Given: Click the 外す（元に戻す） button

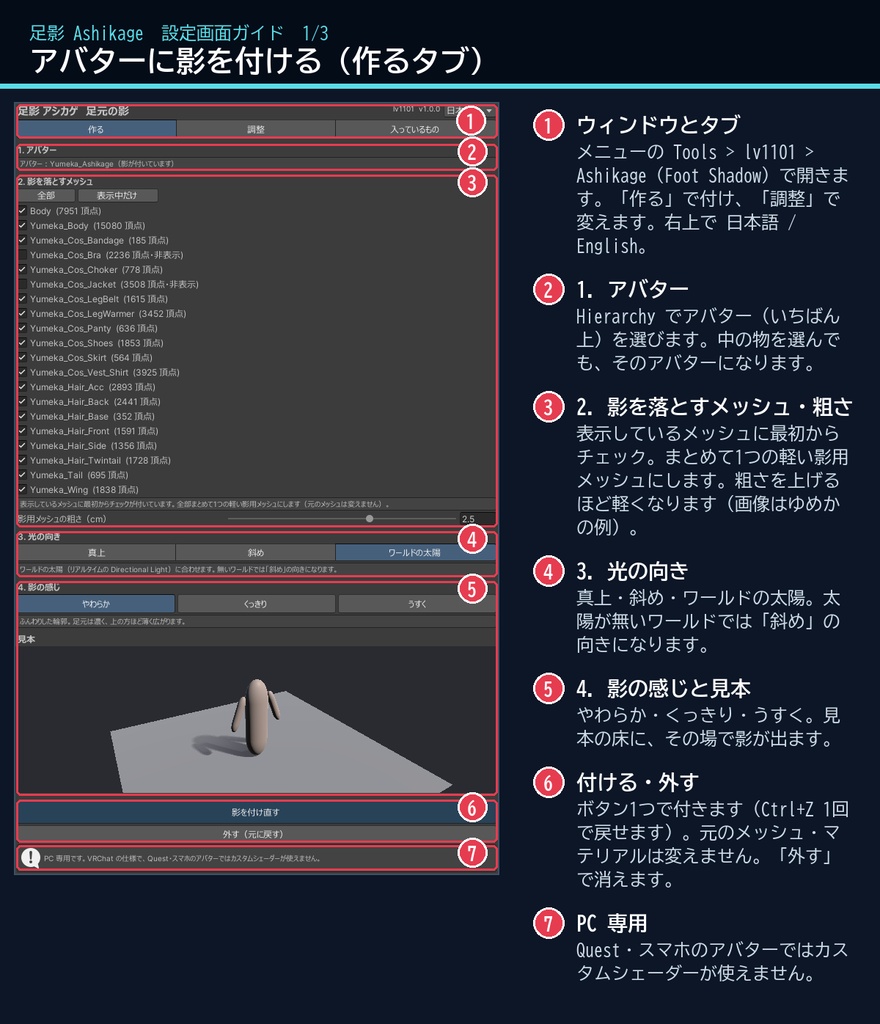Looking at the screenshot, I should click(x=256, y=834).
